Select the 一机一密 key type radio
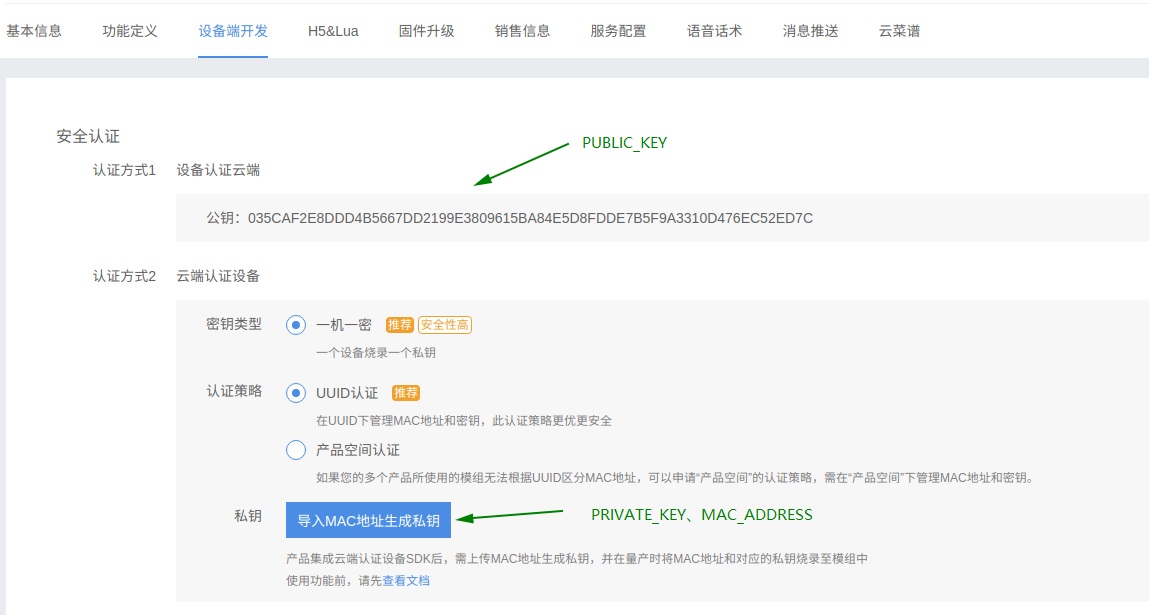This screenshot has width=1149, height=615. pos(296,325)
